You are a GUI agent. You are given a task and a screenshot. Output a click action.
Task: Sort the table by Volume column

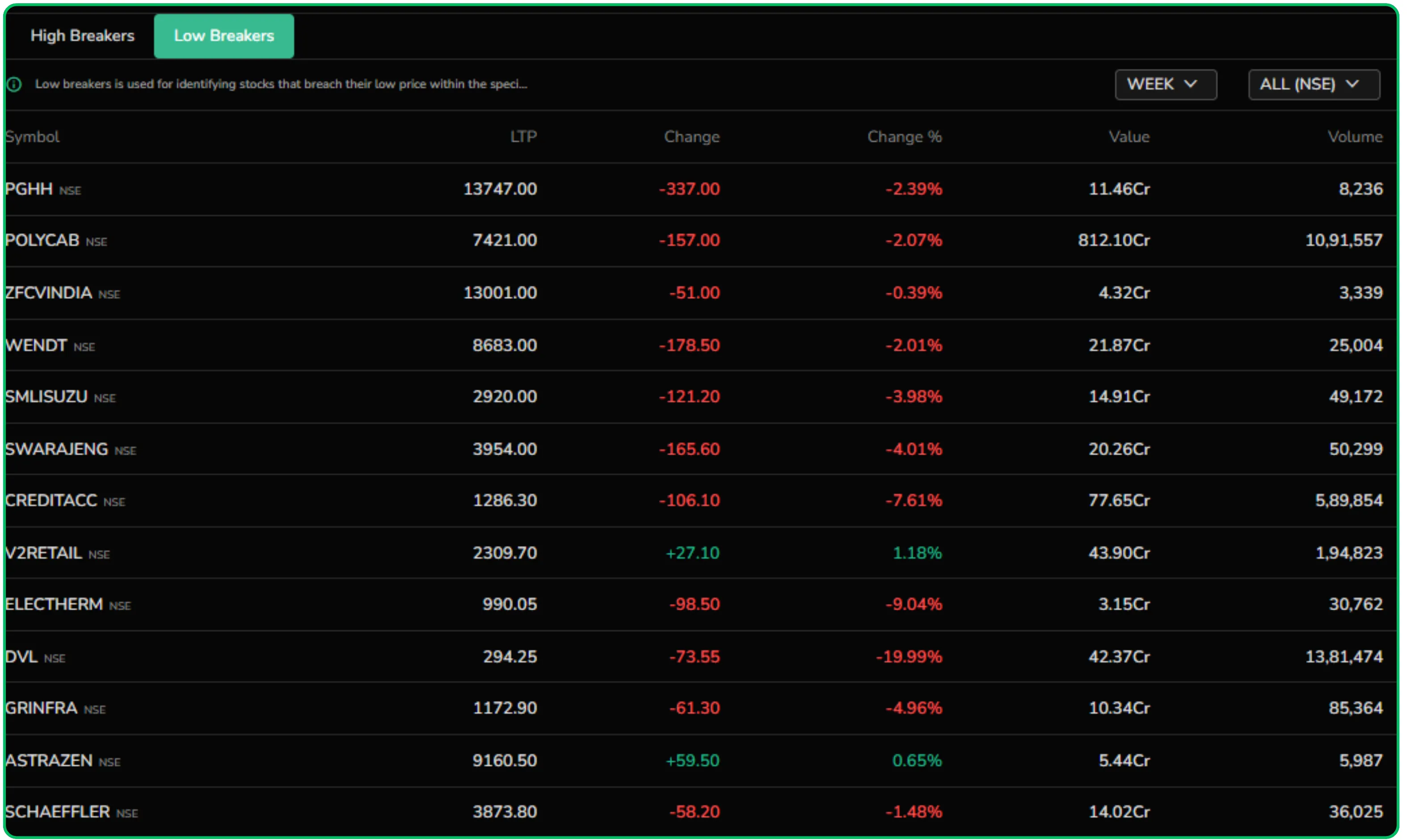[1354, 136]
